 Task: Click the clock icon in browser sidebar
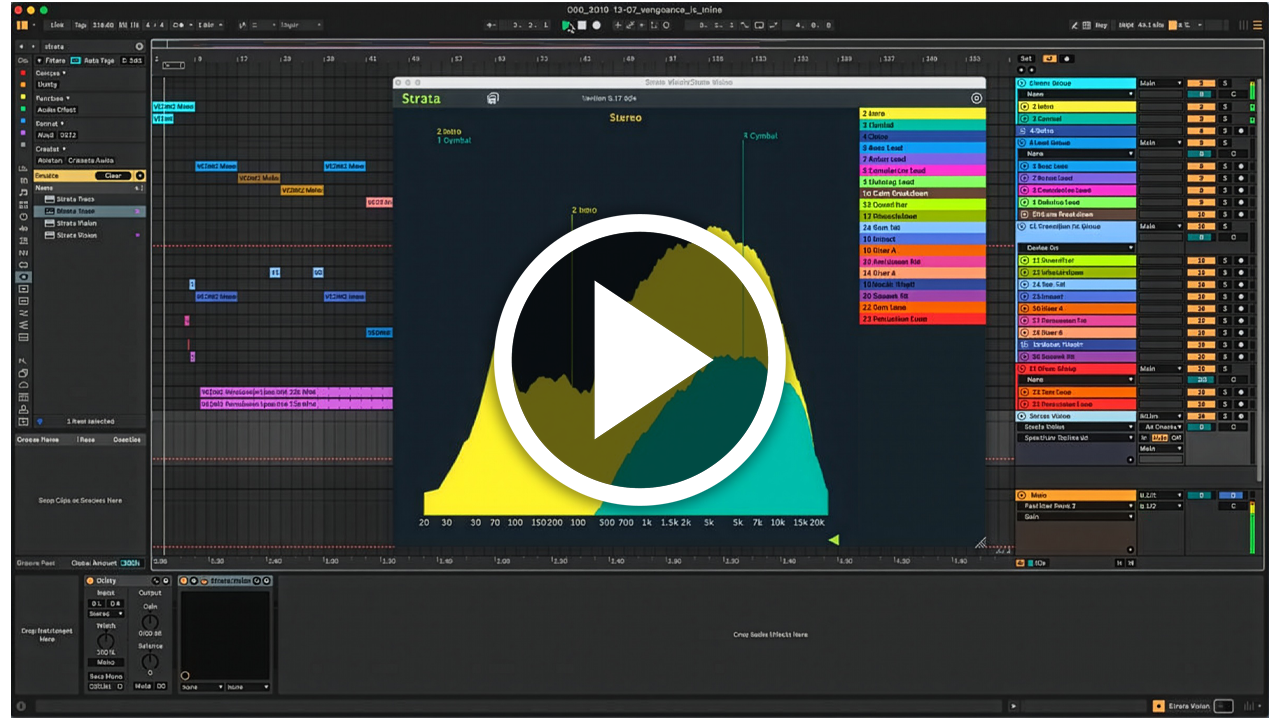[23, 216]
